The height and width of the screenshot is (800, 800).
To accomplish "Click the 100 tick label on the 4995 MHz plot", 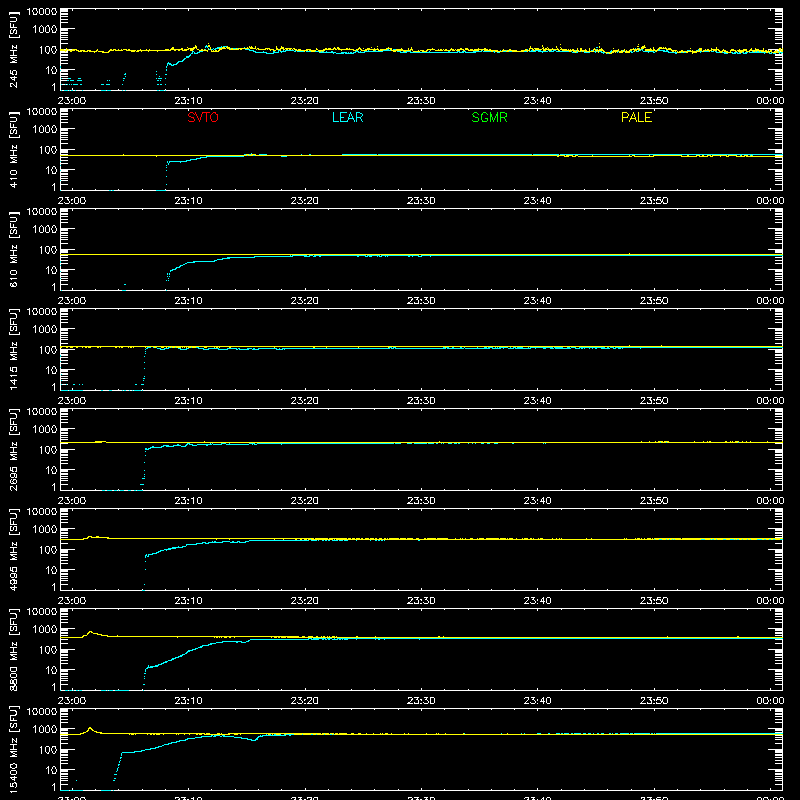I will pyautogui.click(x=48, y=550).
